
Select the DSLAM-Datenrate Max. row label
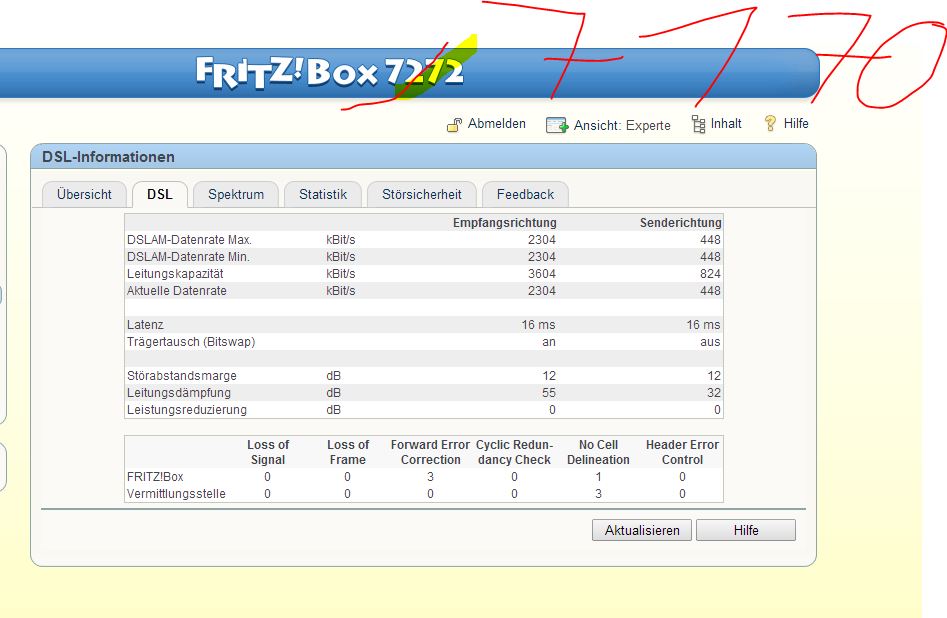pos(189,240)
